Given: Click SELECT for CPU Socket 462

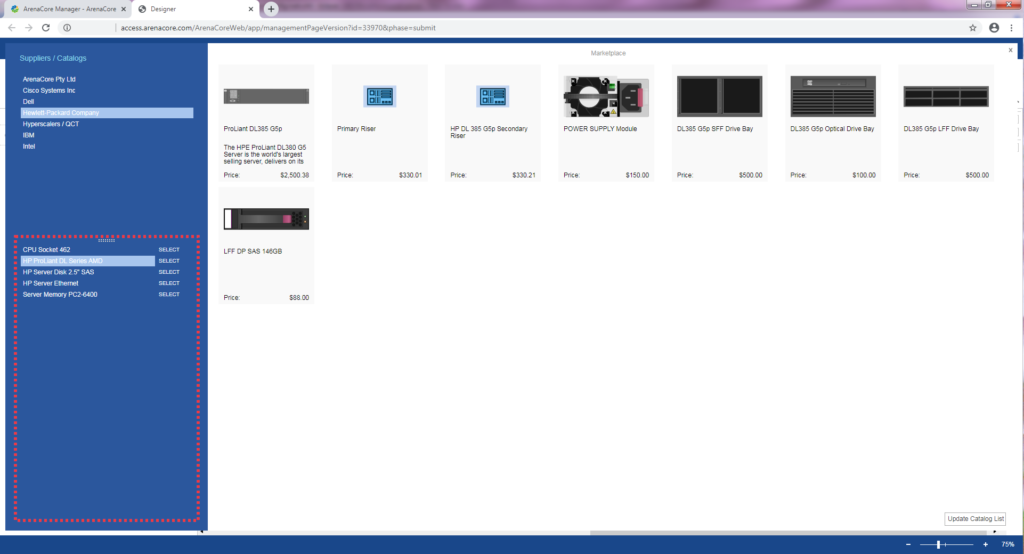Looking at the screenshot, I should (169, 250).
